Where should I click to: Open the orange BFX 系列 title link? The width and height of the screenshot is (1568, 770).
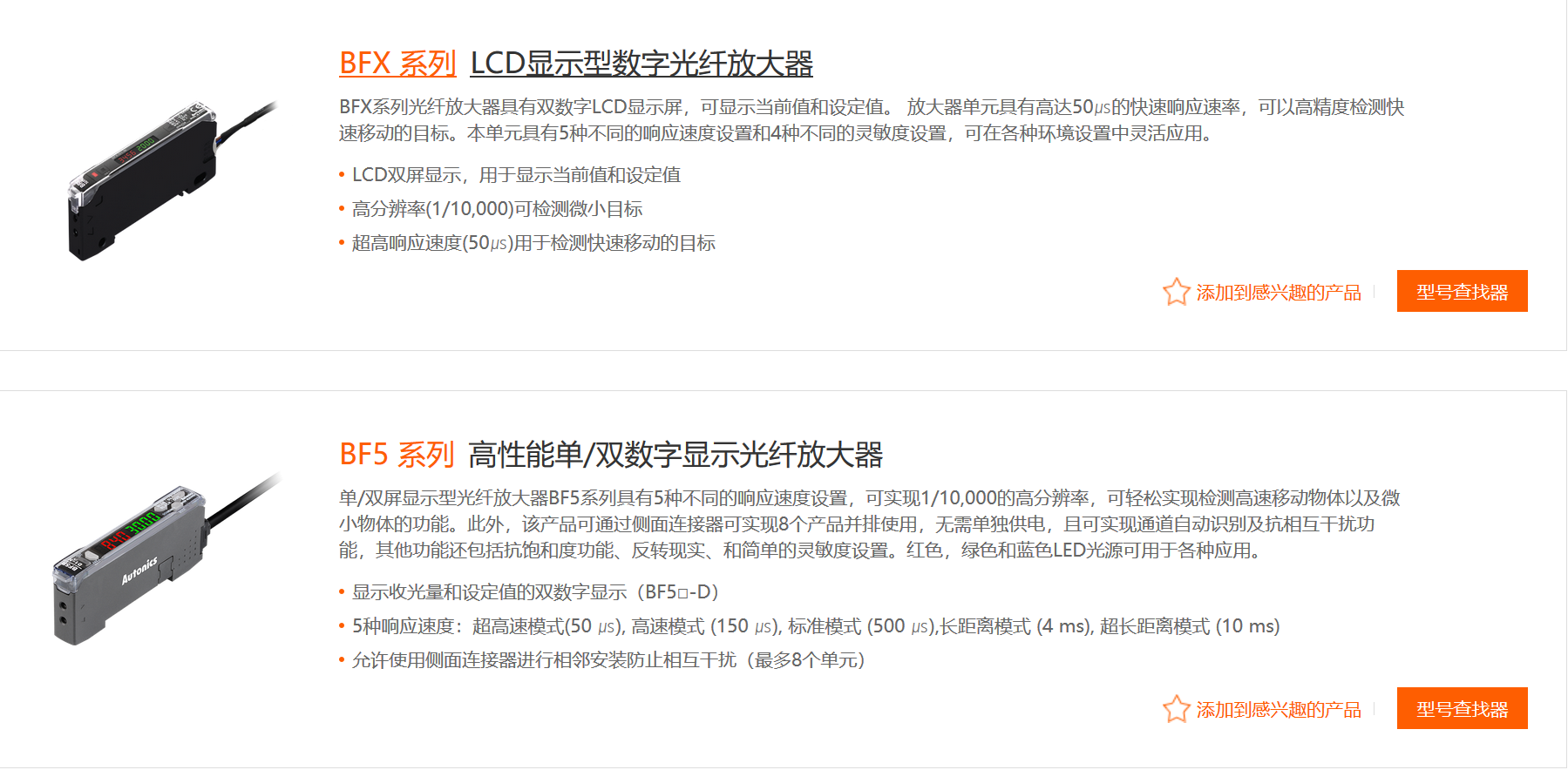point(397,64)
